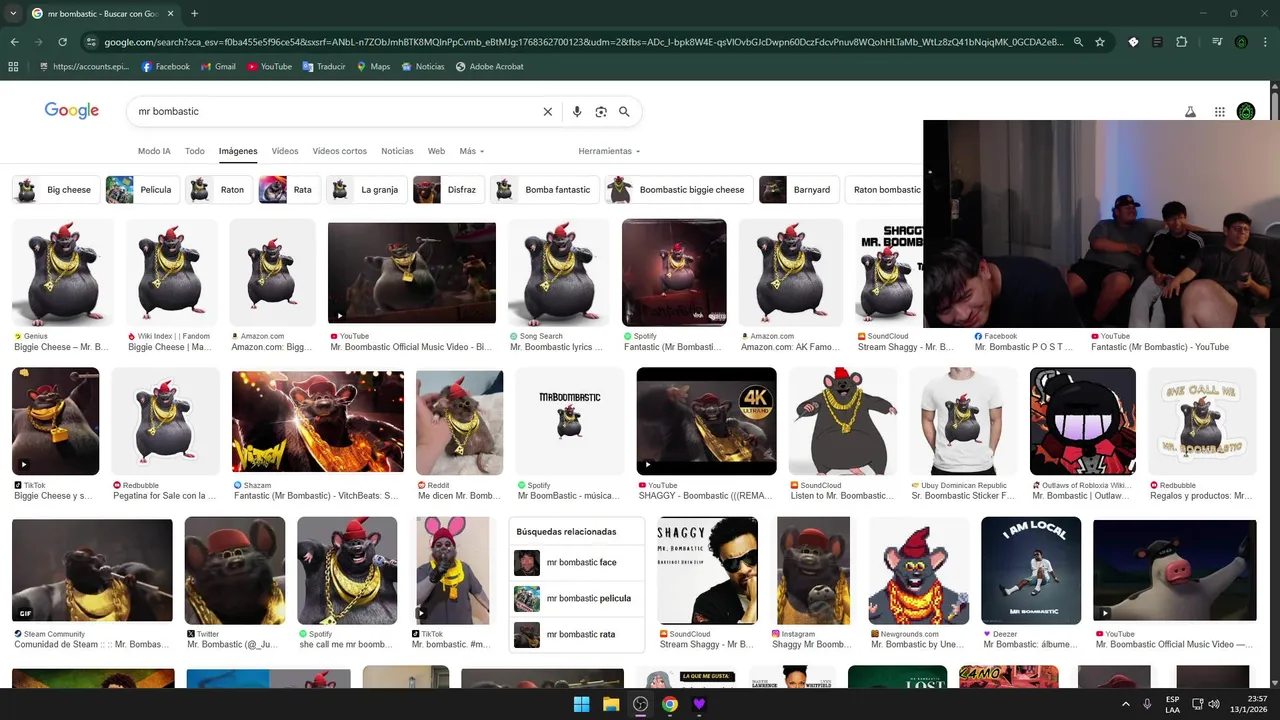This screenshot has width=1280, height=720.
Task: Reload the page
Action: [62, 42]
